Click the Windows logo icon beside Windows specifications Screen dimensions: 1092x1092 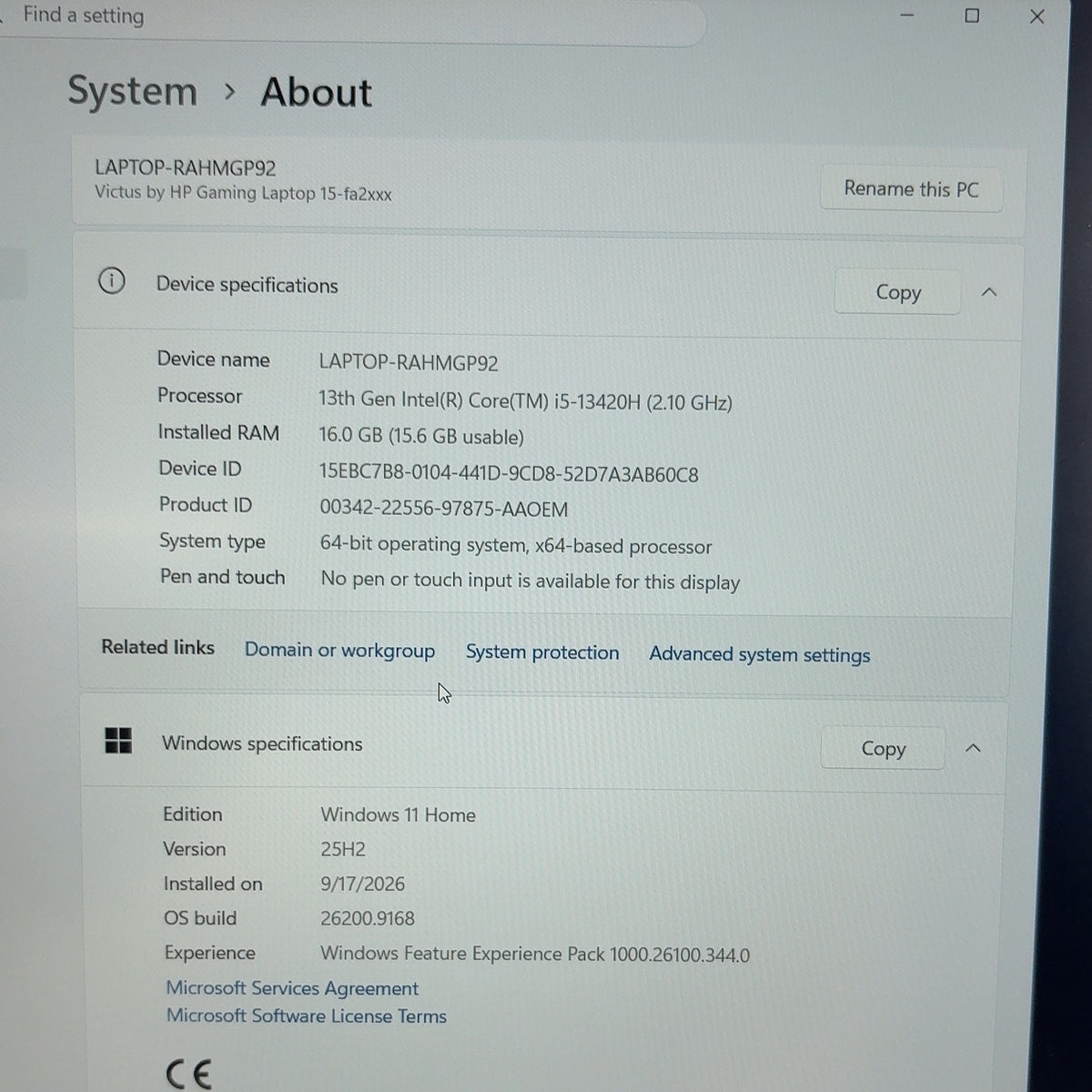point(118,741)
